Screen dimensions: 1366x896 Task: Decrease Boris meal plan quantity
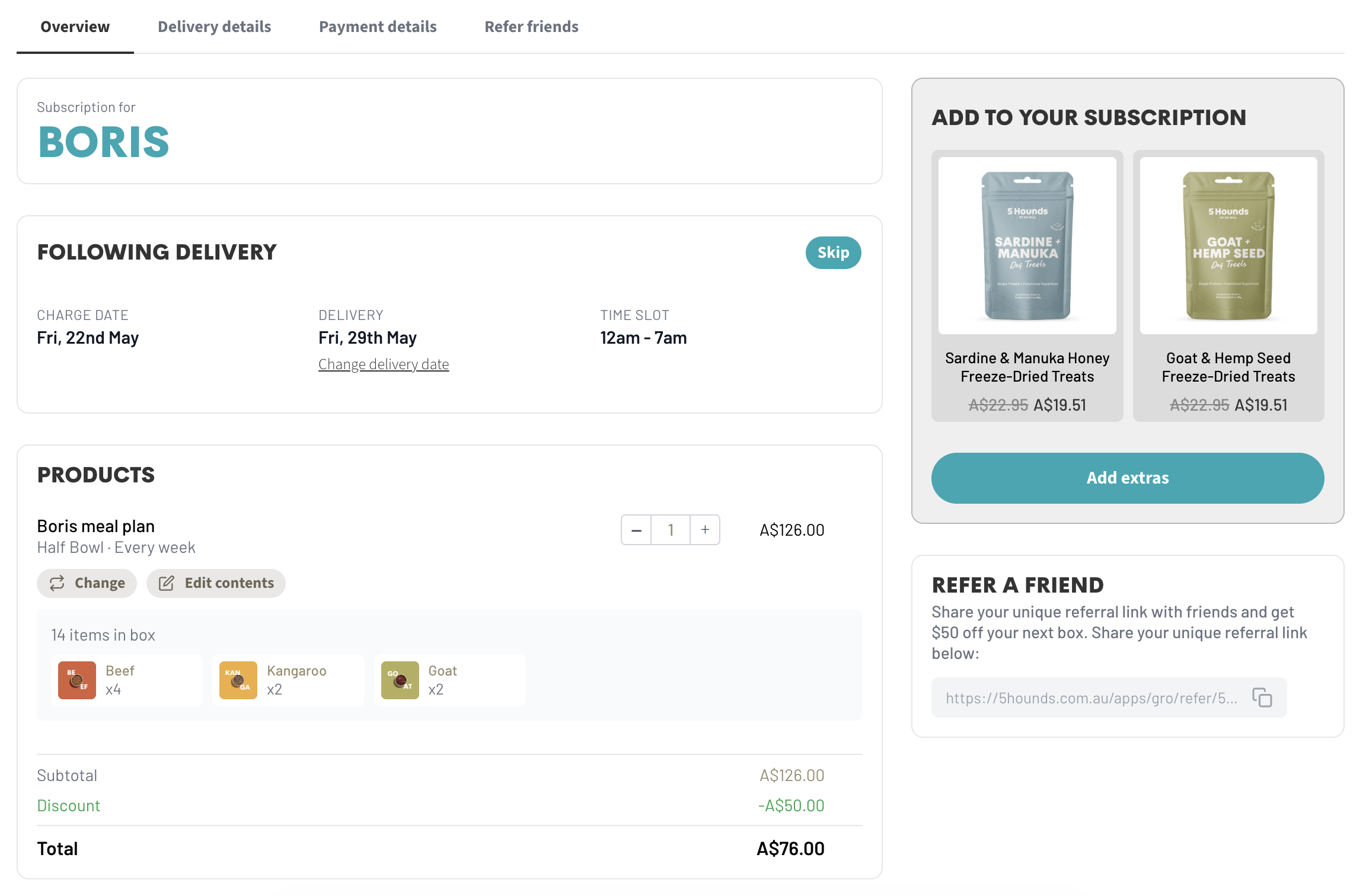636,530
